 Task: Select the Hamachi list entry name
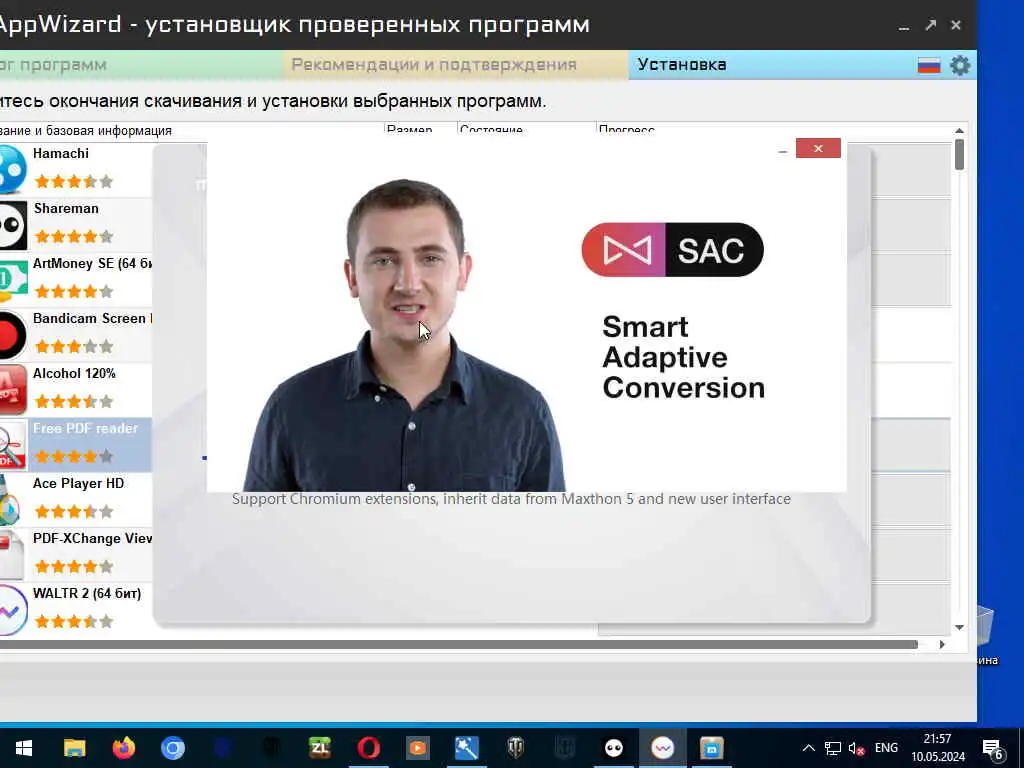(x=61, y=153)
